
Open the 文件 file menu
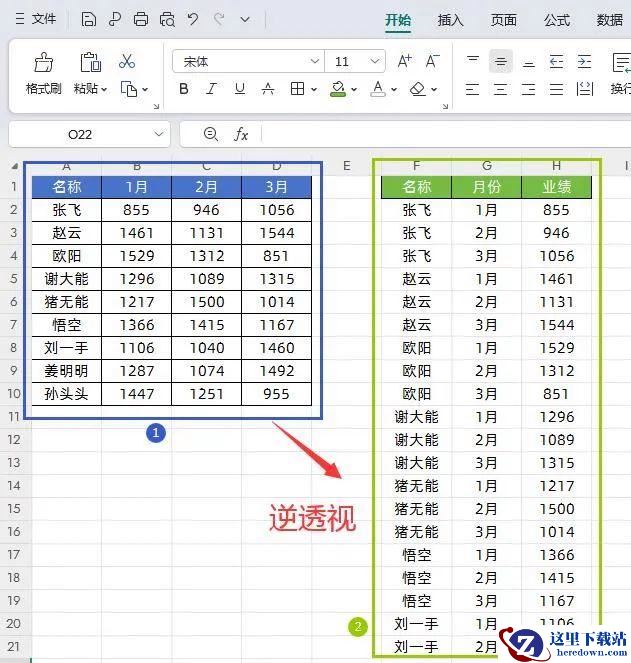pyautogui.click(x=36, y=19)
